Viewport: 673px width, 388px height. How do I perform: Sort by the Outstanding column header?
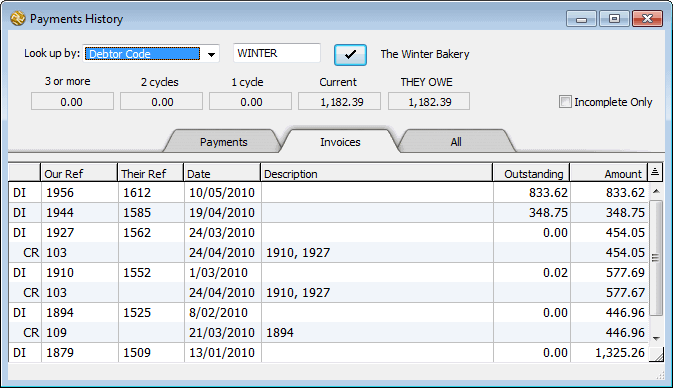coord(531,173)
